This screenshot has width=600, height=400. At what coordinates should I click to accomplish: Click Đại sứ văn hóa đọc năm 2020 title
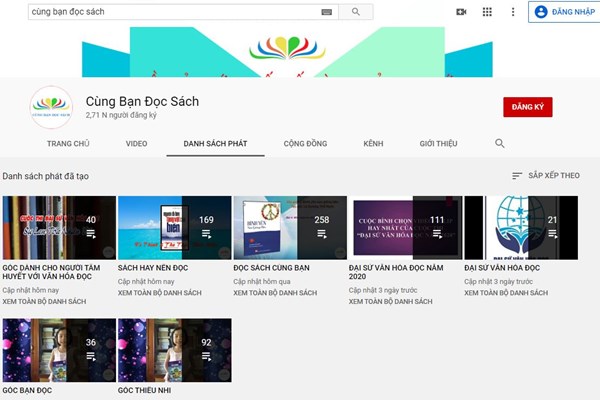[396, 272]
